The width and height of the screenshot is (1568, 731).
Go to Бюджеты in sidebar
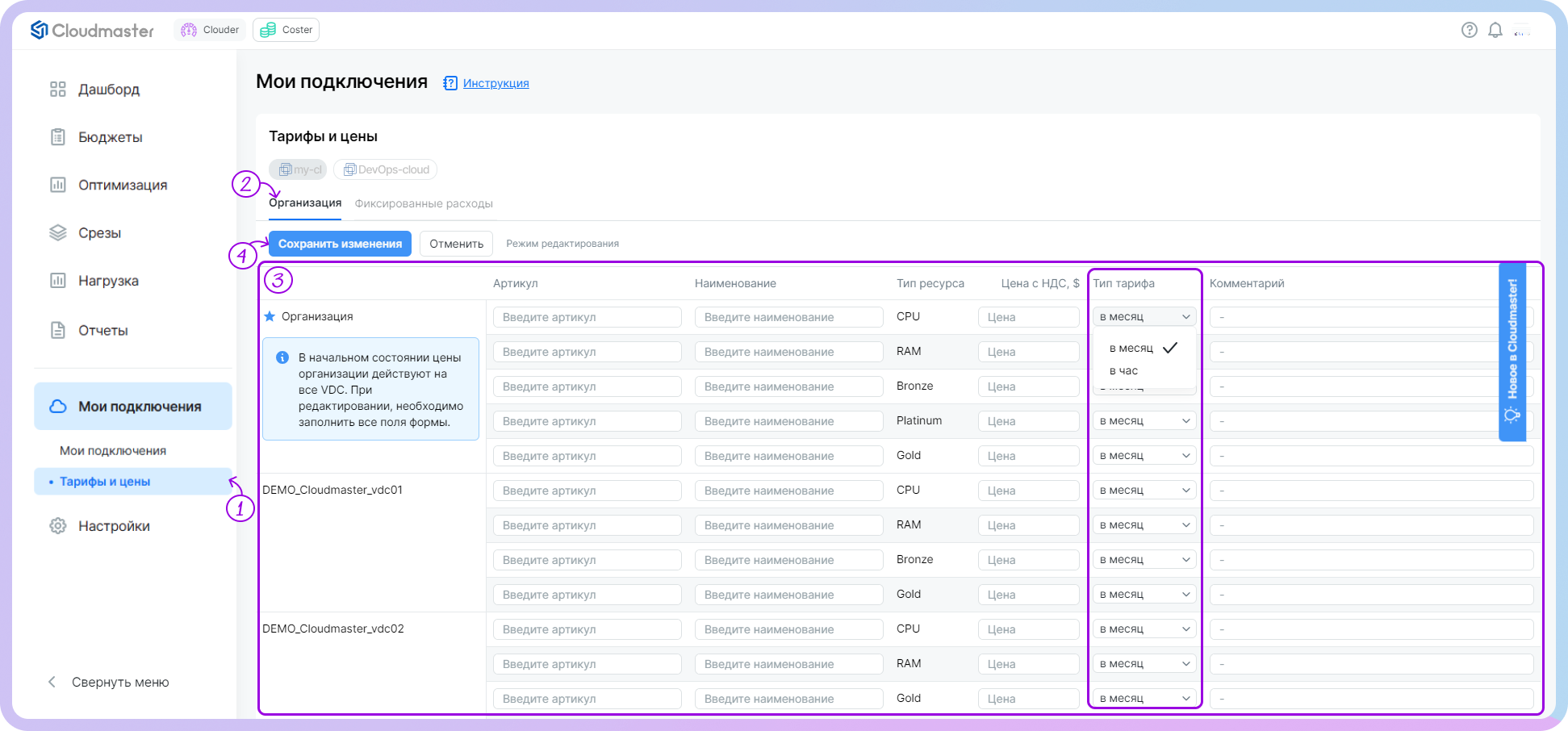[110, 137]
